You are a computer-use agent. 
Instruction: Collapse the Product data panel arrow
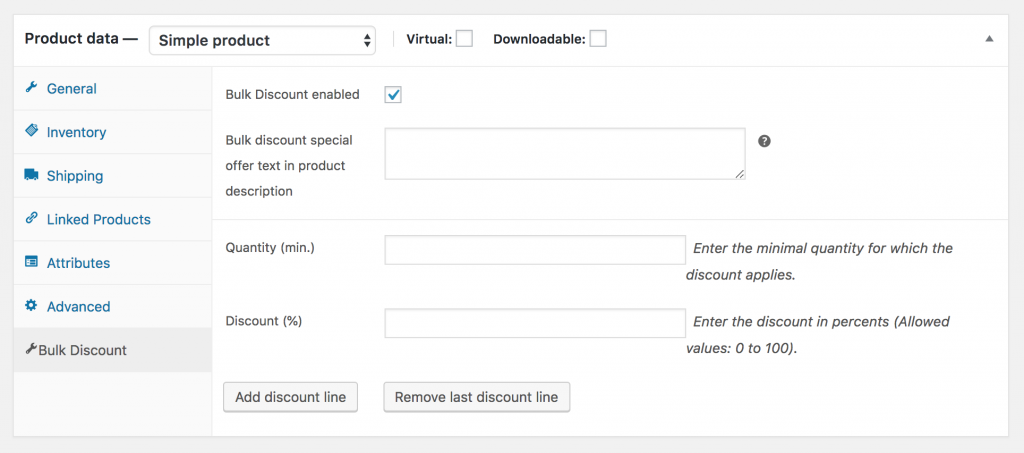click(x=989, y=39)
